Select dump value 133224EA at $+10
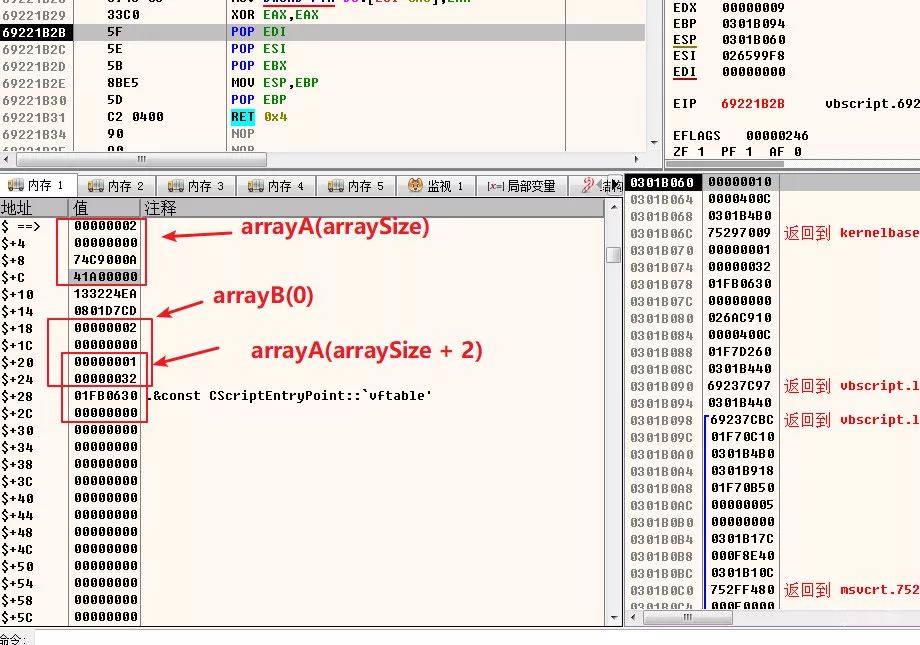Viewport: 920px width, 645px height. (105, 293)
